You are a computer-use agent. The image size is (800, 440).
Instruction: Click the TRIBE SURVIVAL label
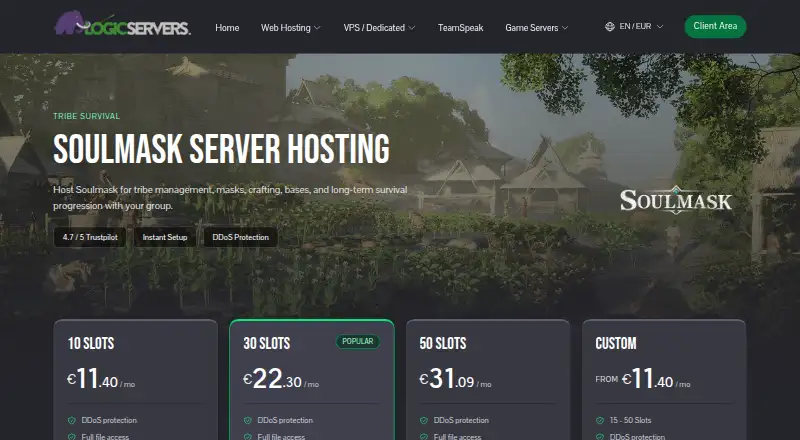[x=87, y=116]
